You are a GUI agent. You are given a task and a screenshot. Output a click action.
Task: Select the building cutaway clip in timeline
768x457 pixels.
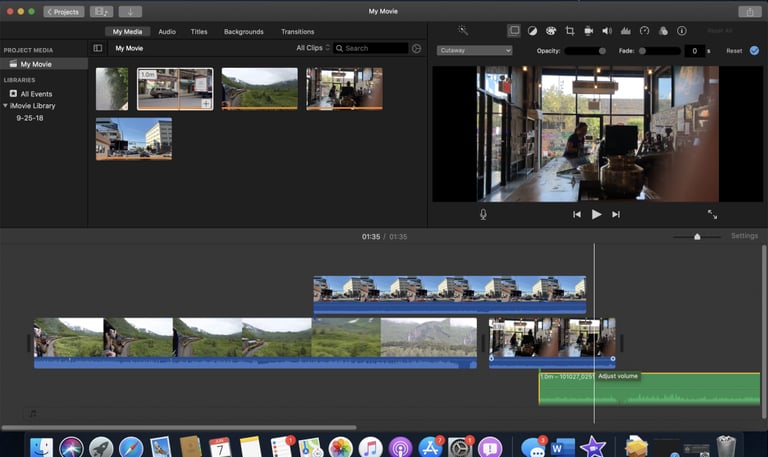[x=450, y=295]
